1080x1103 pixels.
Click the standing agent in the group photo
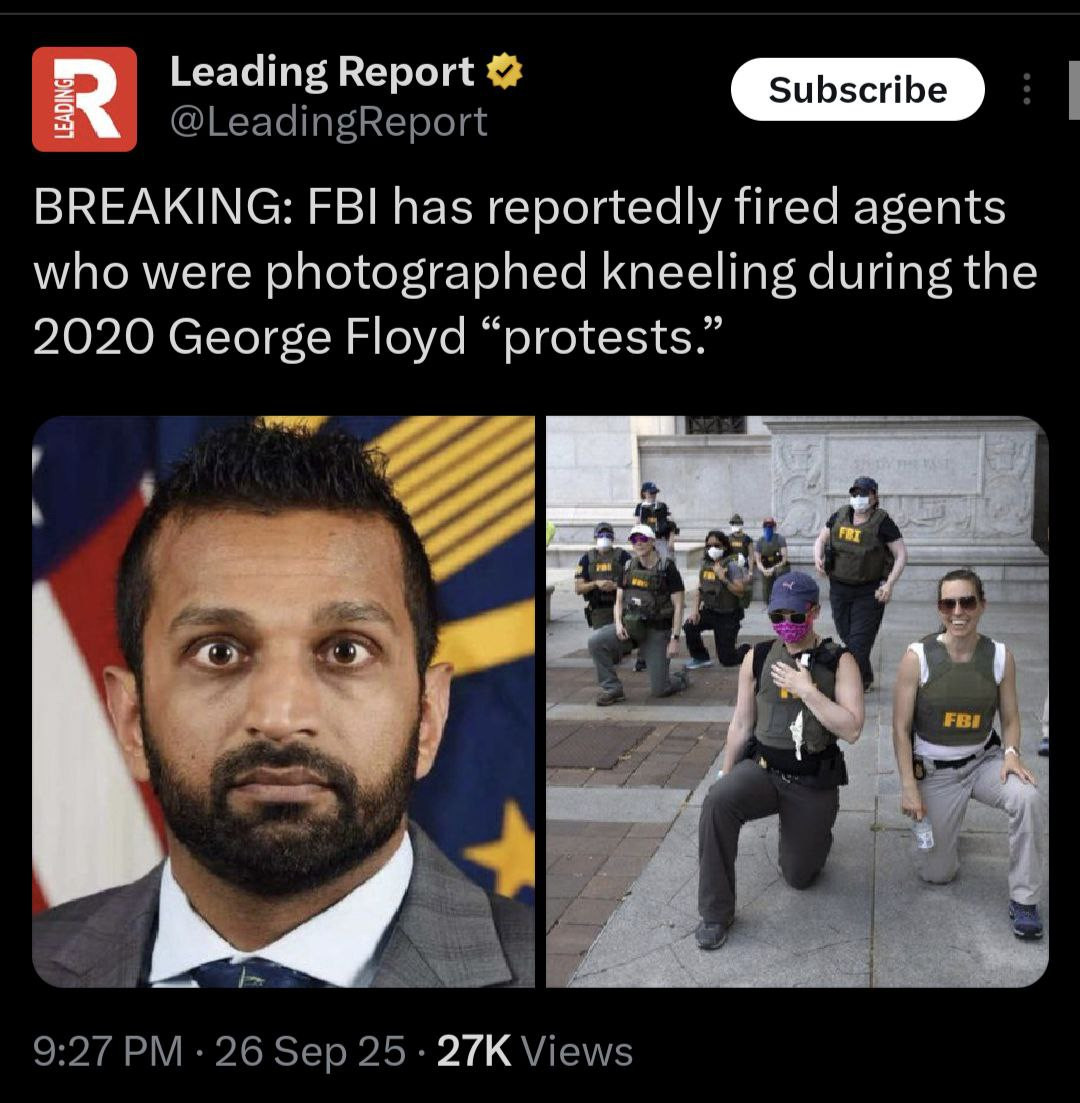(860, 577)
